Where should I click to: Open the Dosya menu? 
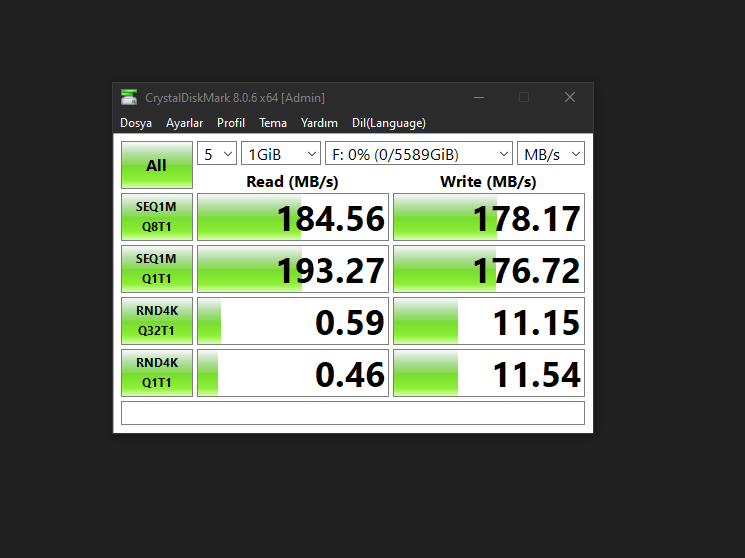pos(136,123)
